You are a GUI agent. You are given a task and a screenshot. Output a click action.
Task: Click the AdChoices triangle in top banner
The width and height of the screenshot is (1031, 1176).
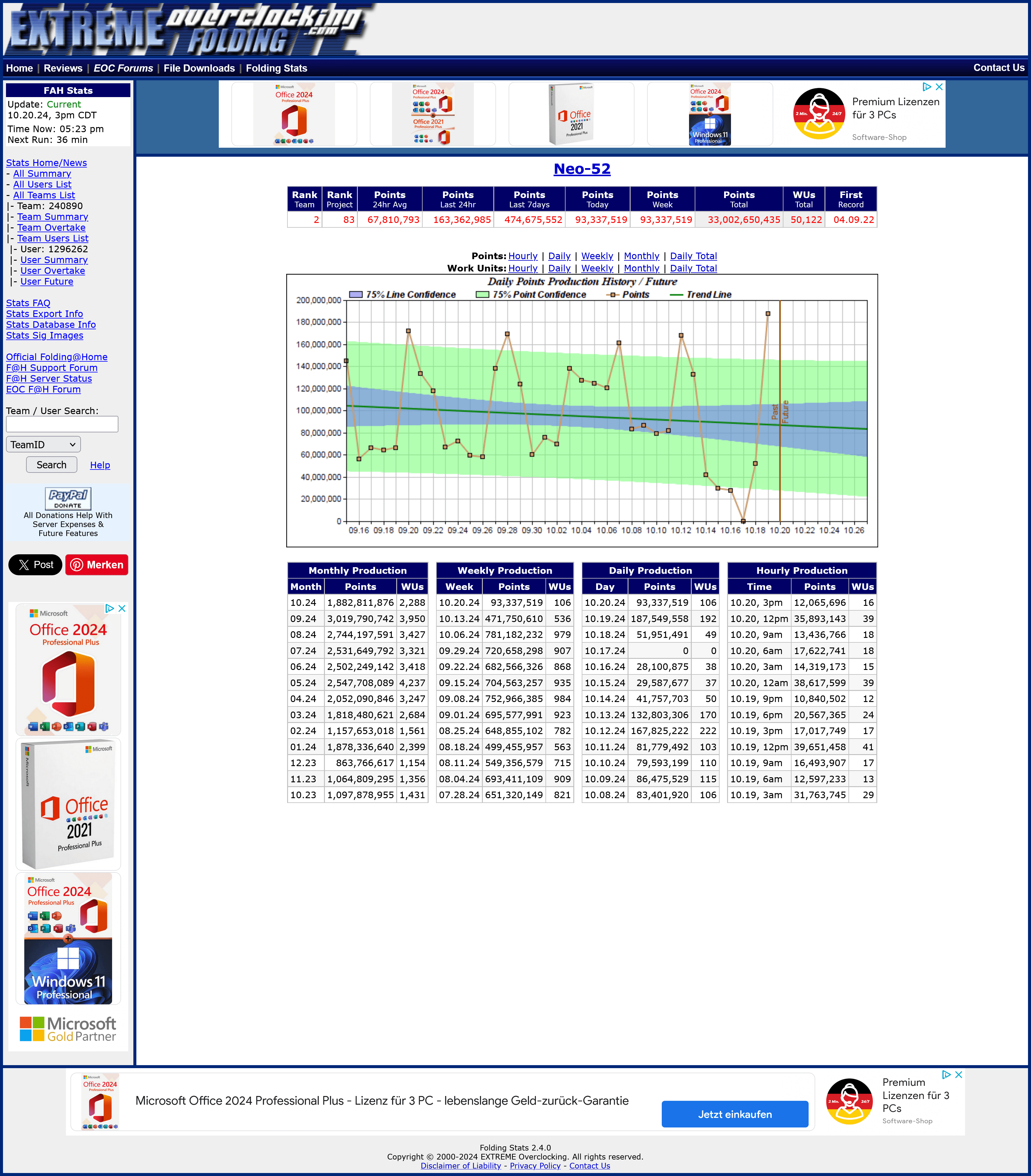click(926, 87)
